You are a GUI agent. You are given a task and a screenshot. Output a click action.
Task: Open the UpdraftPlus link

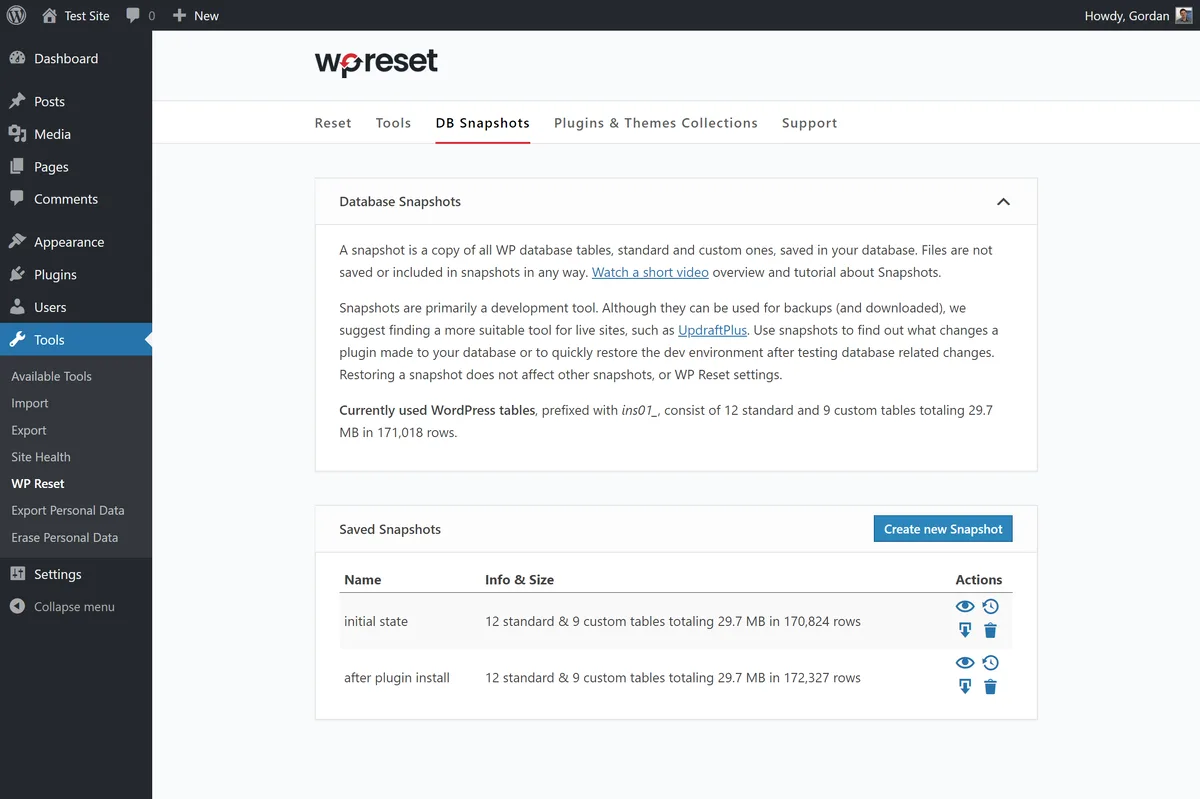(712, 330)
